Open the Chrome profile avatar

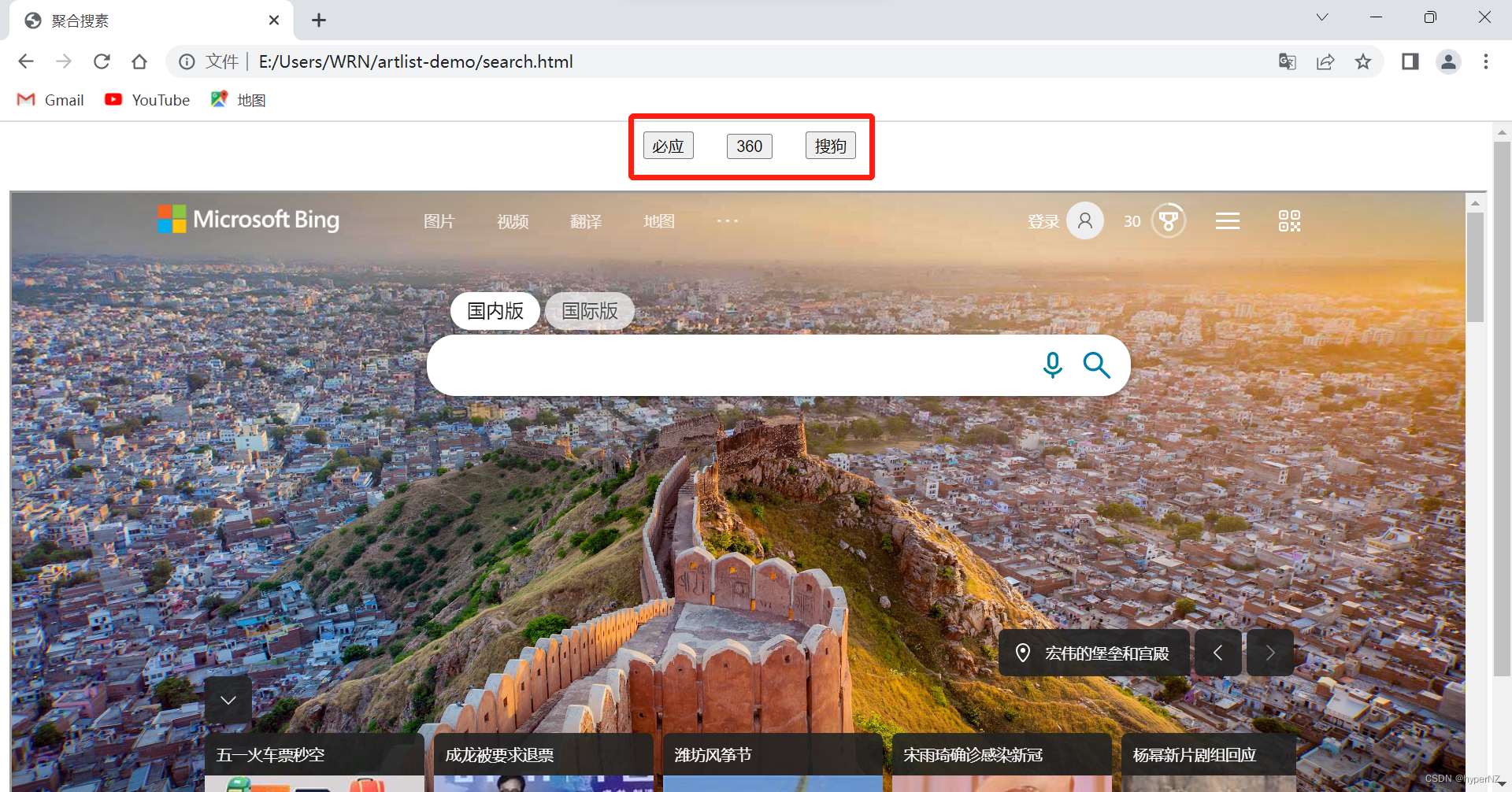point(1448,61)
